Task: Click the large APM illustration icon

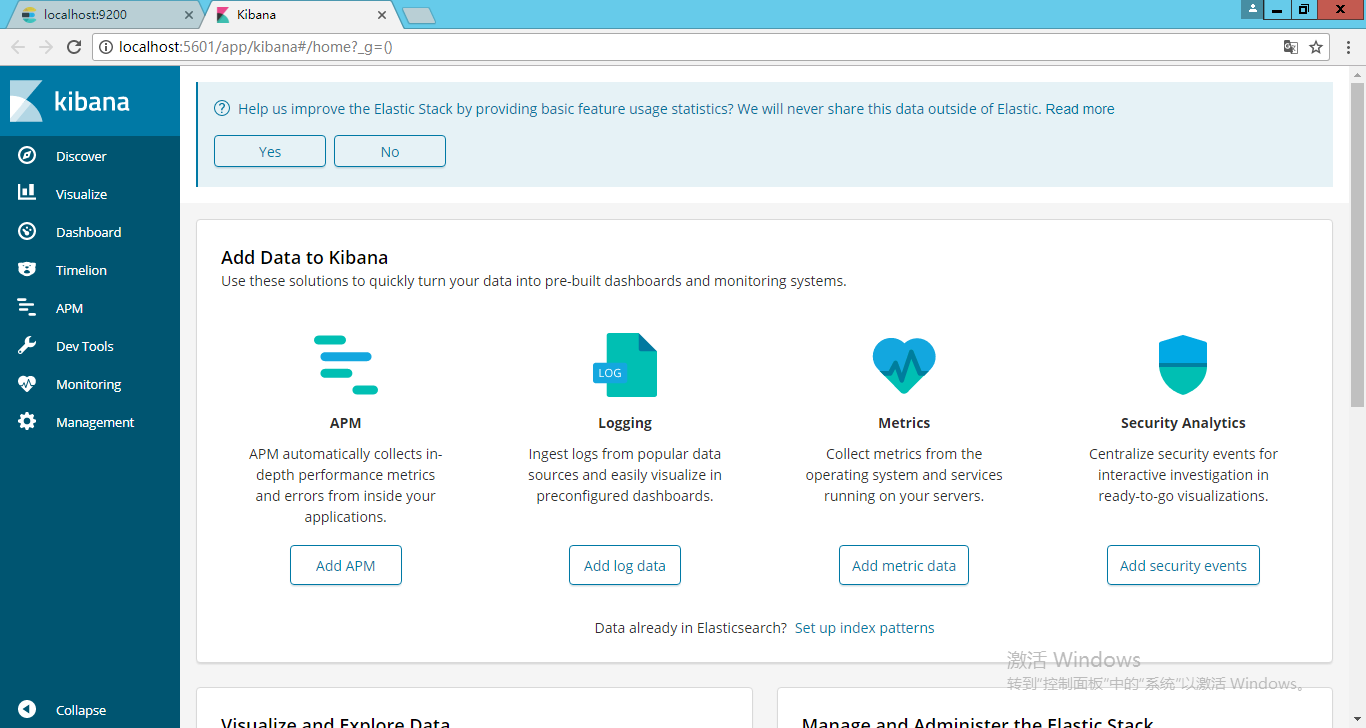Action: tap(346, 365)
